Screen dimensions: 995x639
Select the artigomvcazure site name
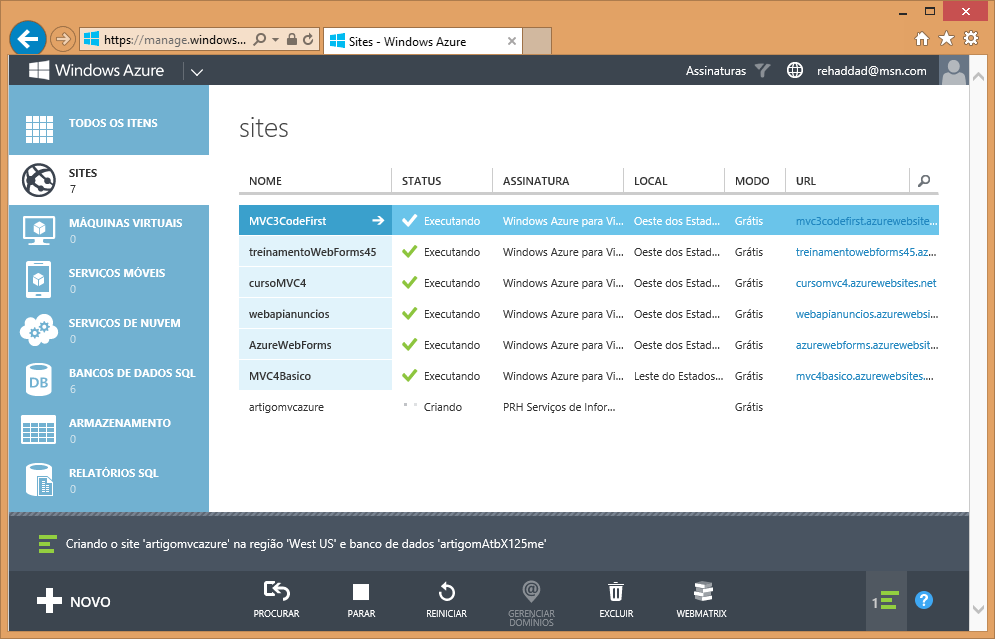click(286, 407)
